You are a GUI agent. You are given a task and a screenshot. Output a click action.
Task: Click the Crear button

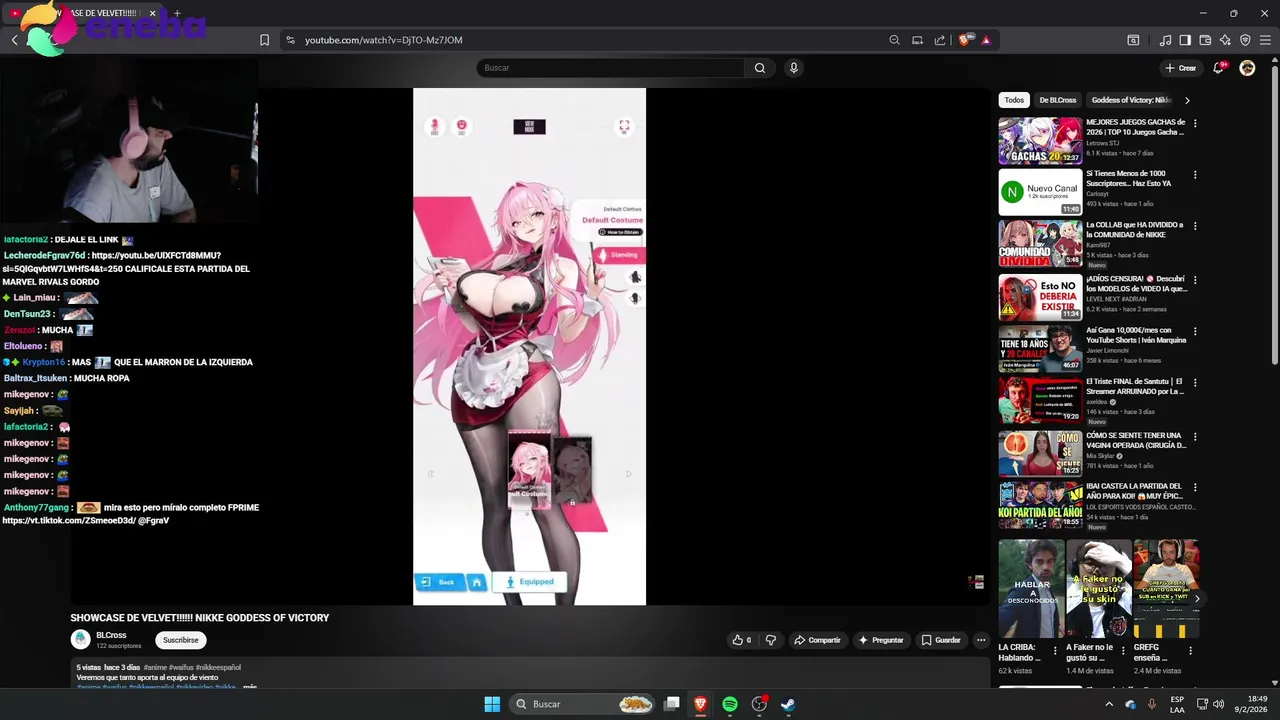1181,68
